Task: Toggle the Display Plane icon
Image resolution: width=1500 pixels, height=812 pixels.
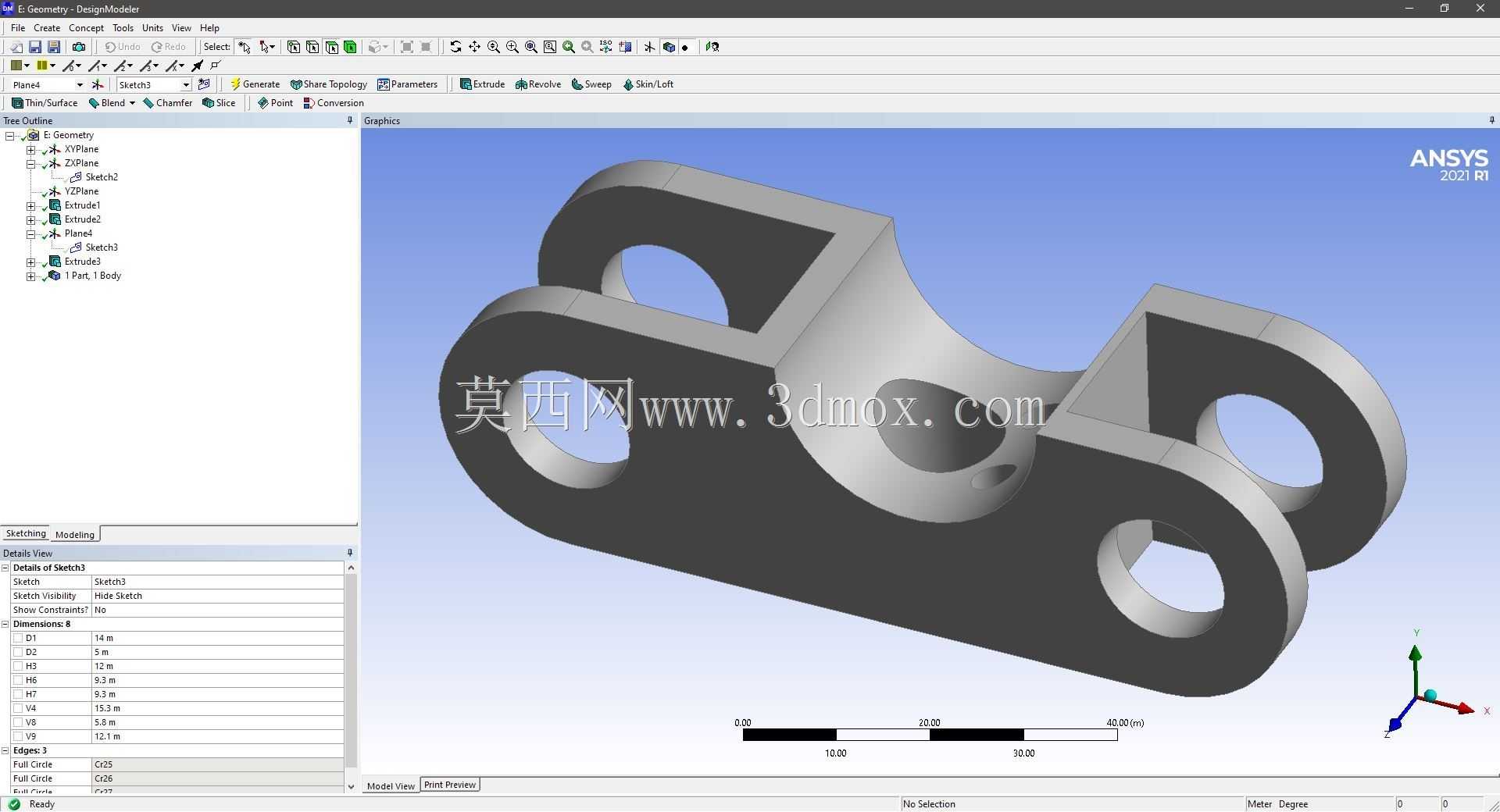Action: click(649, 47)
